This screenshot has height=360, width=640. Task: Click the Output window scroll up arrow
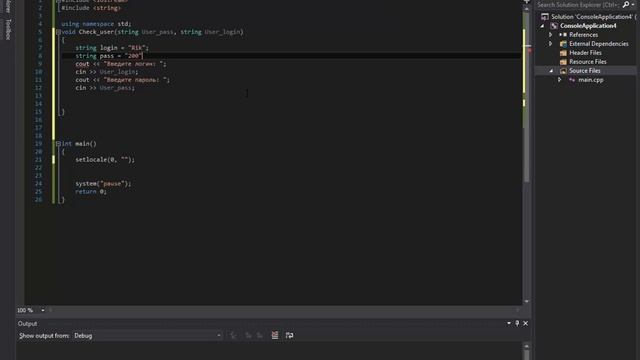click(527, 346)
